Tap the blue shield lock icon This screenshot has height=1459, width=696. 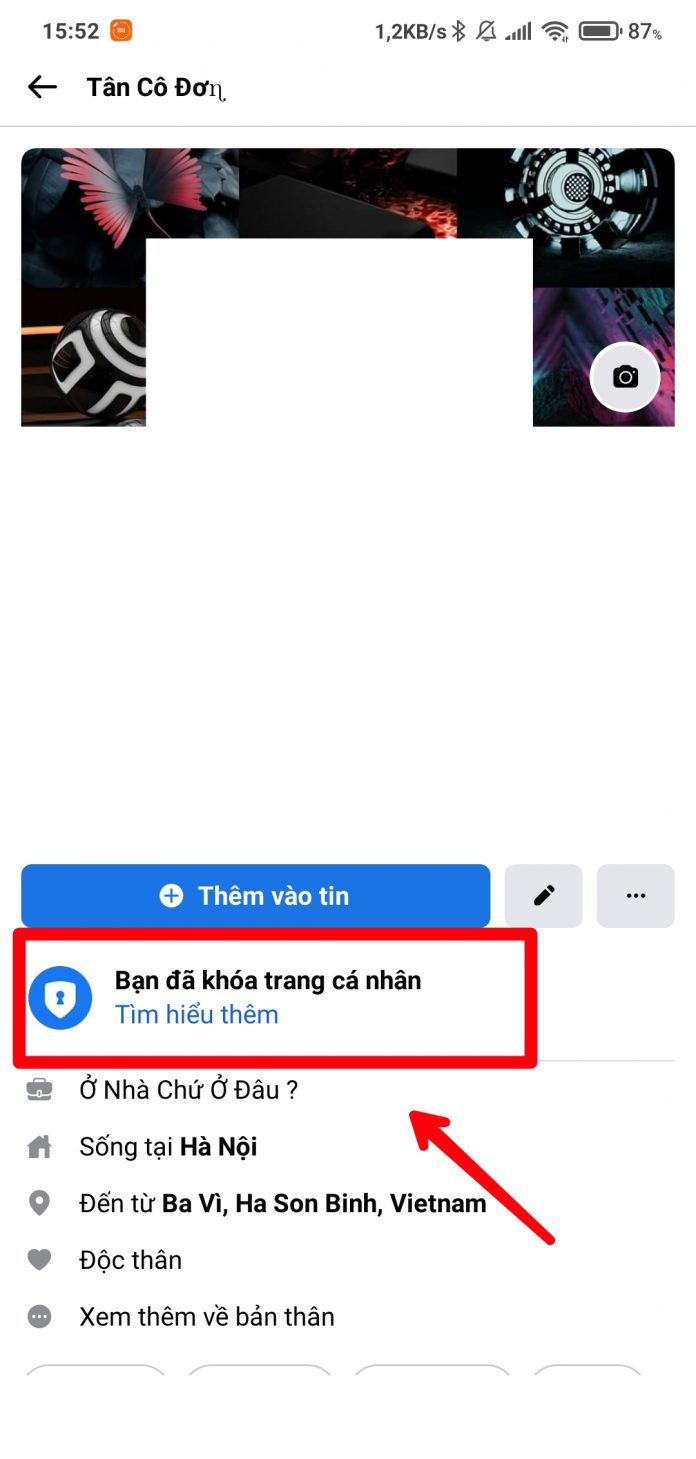(x=60, y=997)
